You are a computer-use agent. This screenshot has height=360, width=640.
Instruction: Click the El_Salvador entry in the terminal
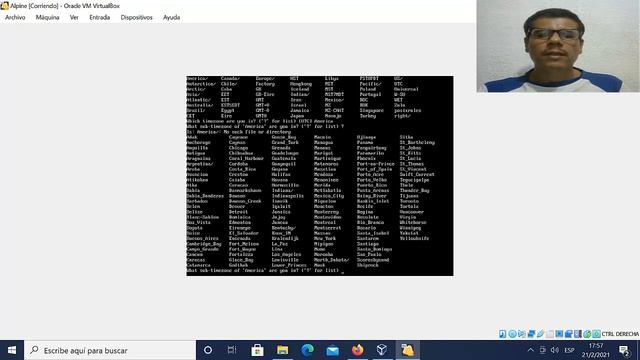[x=244, y=233]
